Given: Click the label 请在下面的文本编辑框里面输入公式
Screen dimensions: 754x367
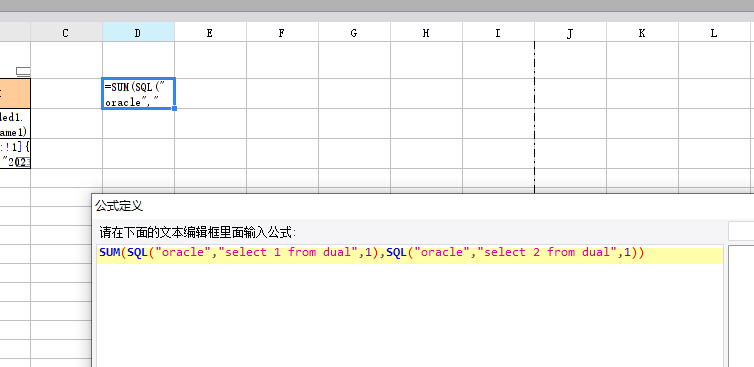Looking at the screenshot, I should point(198,233).
